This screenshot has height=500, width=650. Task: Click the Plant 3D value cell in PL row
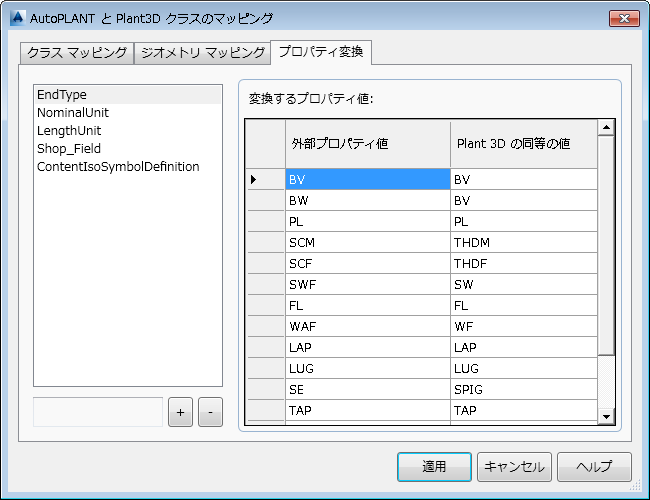click(524, 222)
